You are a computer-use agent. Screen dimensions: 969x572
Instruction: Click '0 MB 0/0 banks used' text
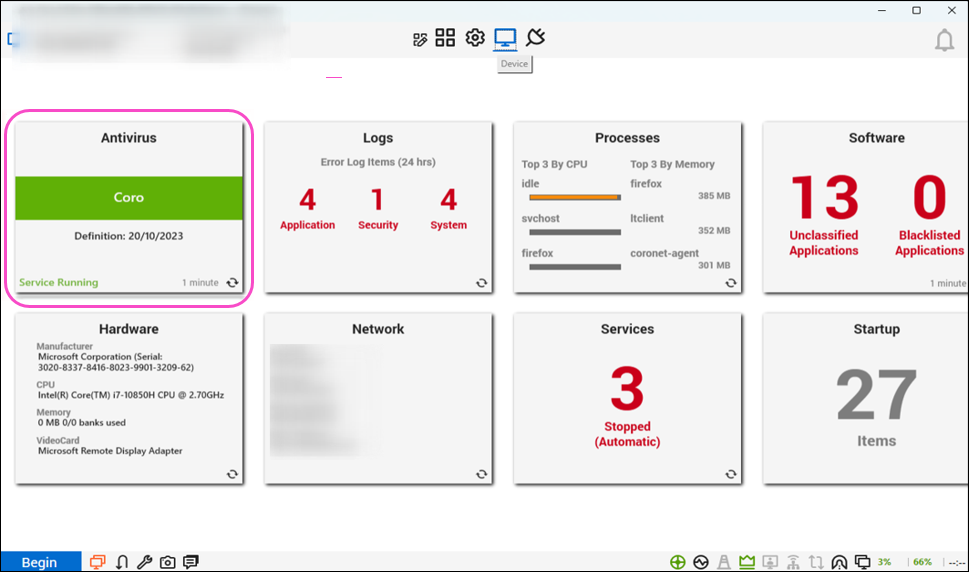click(82, 423)
